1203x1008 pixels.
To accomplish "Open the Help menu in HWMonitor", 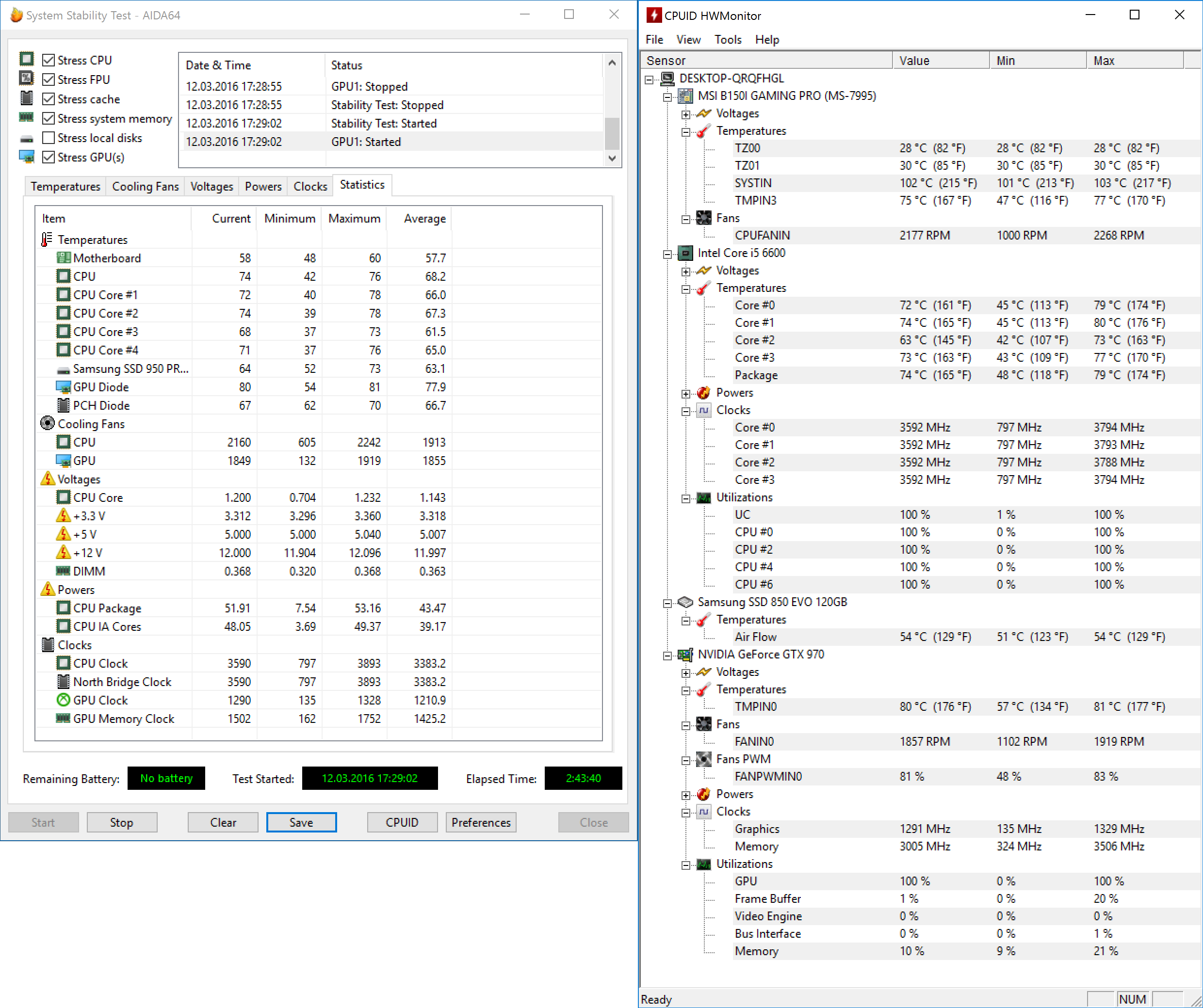I will 767,39.
